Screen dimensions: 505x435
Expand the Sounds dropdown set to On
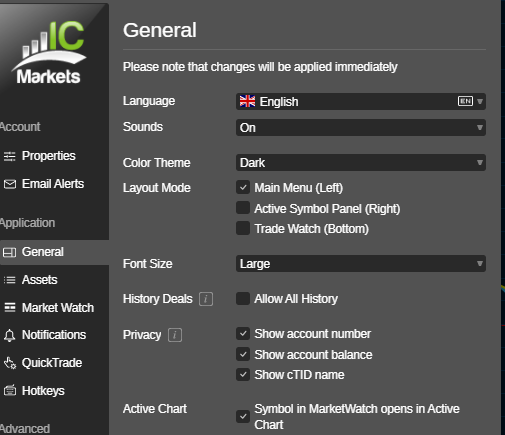361,128
